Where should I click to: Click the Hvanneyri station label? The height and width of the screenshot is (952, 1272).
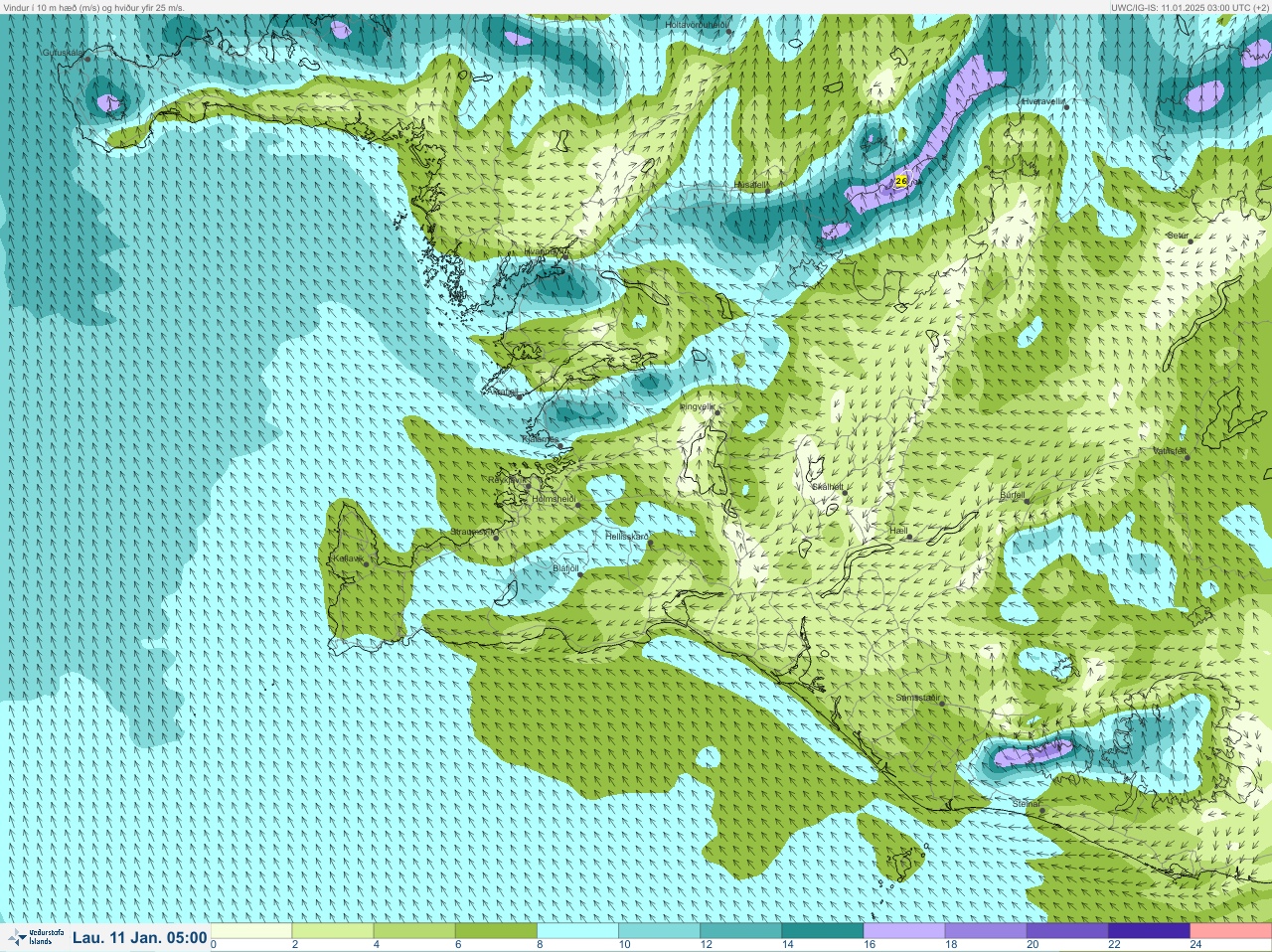[x=545, y=251]
